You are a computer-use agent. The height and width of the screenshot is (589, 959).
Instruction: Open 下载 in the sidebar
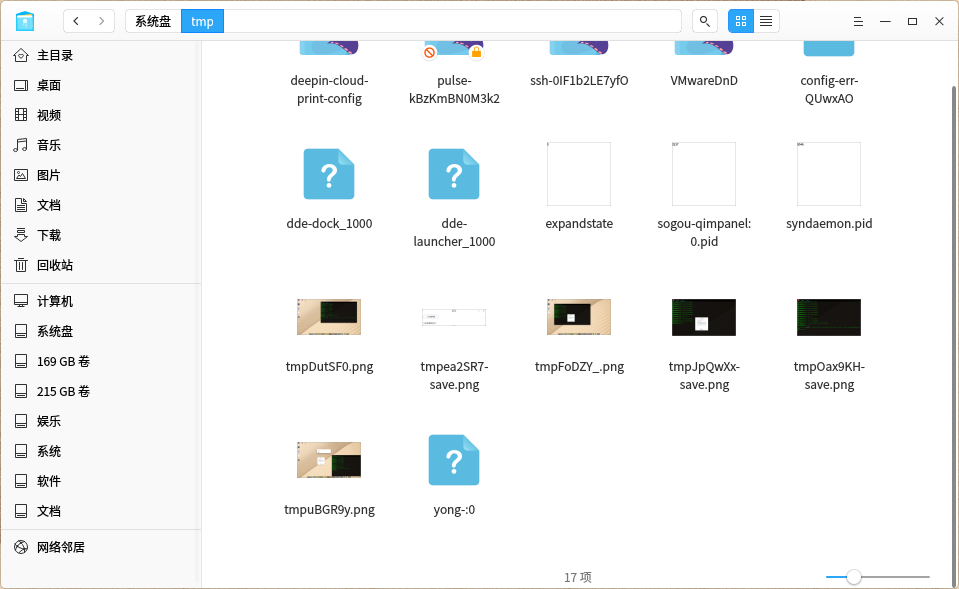pyautogui.click(x=101, y=235)
